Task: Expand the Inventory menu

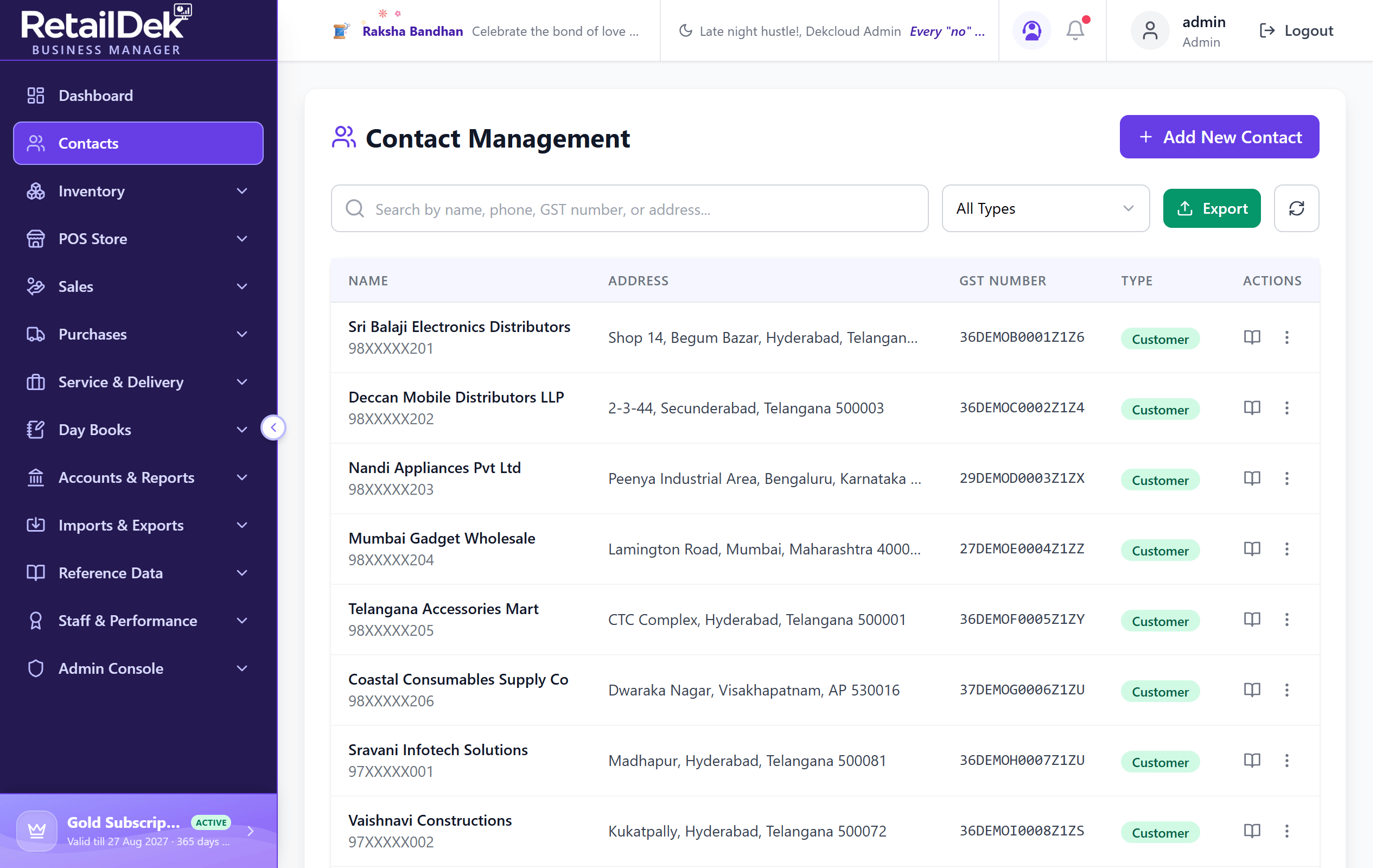Action: point(138,191)
